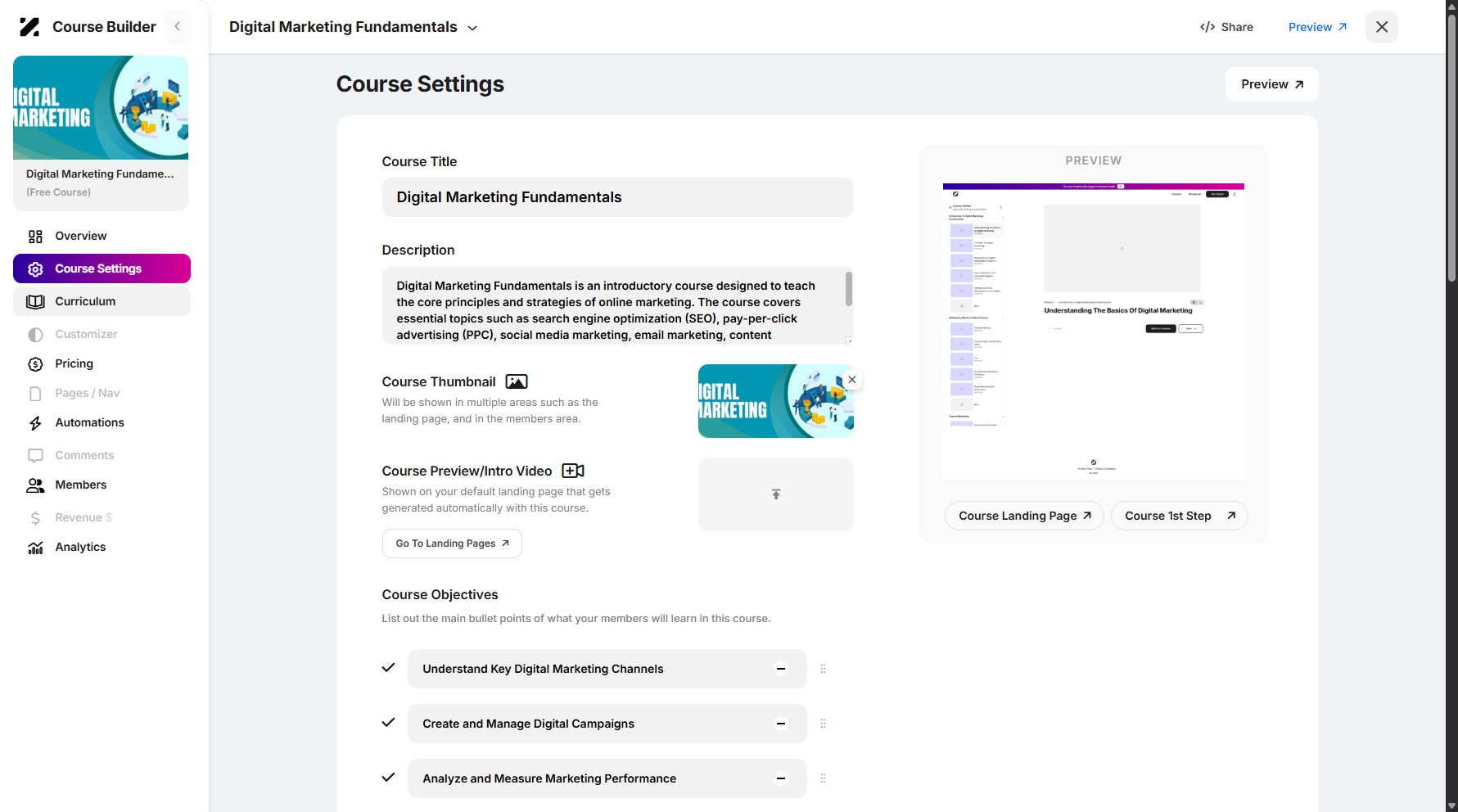Screen dimensions: 1458x812
Task: Go to the Members section
Action: (x=102, y=485)
